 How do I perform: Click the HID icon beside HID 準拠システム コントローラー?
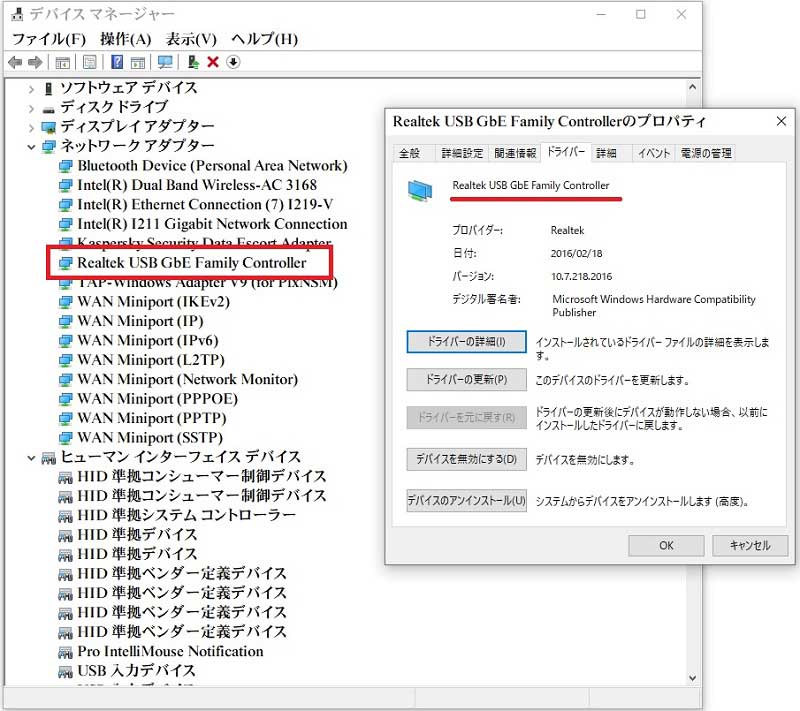(65, 516)
